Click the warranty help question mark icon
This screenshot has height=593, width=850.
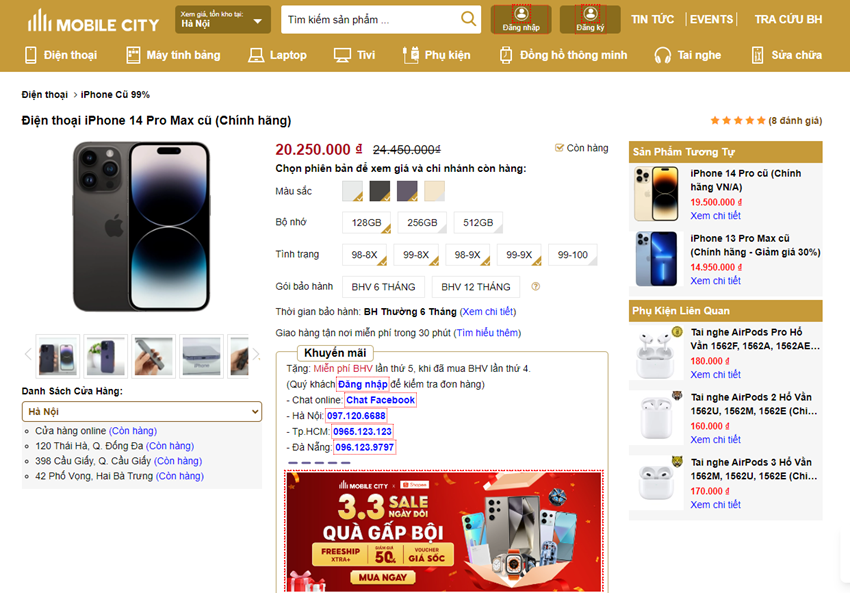pos(536,287)
